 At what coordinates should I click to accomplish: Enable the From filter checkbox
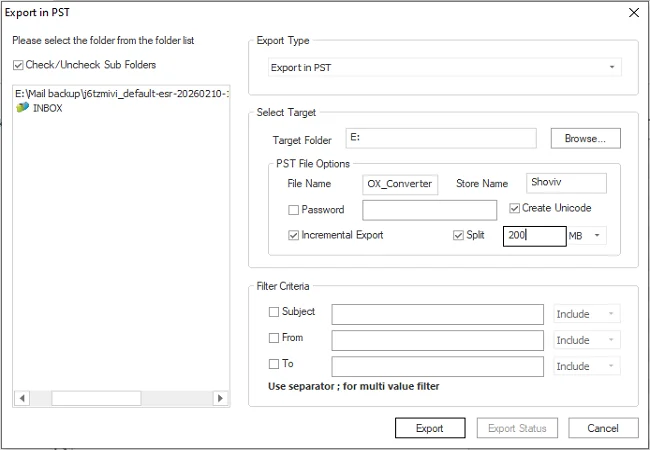[x=274, y=338]
